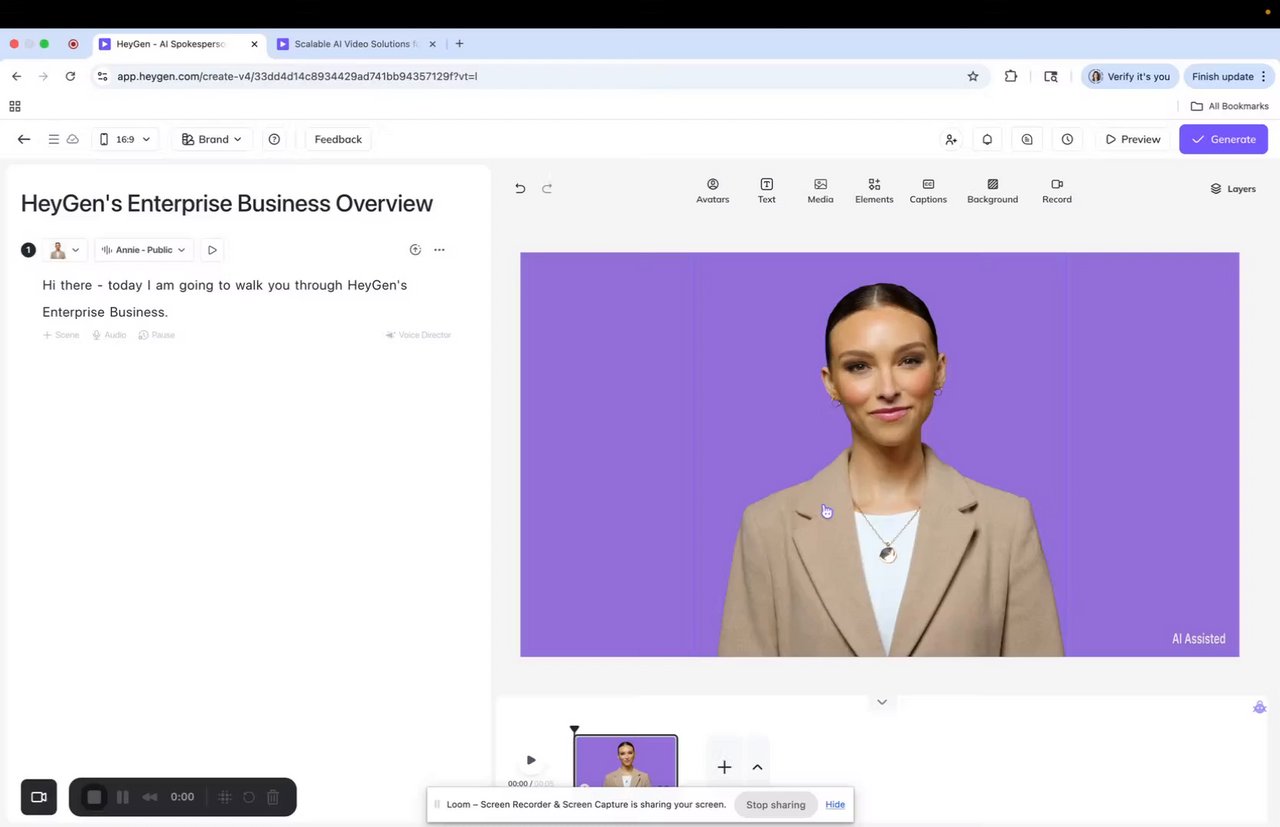Open the Background settings
Image resolution: width=1280 pixels, height=827 pixels.
[992, 191]
